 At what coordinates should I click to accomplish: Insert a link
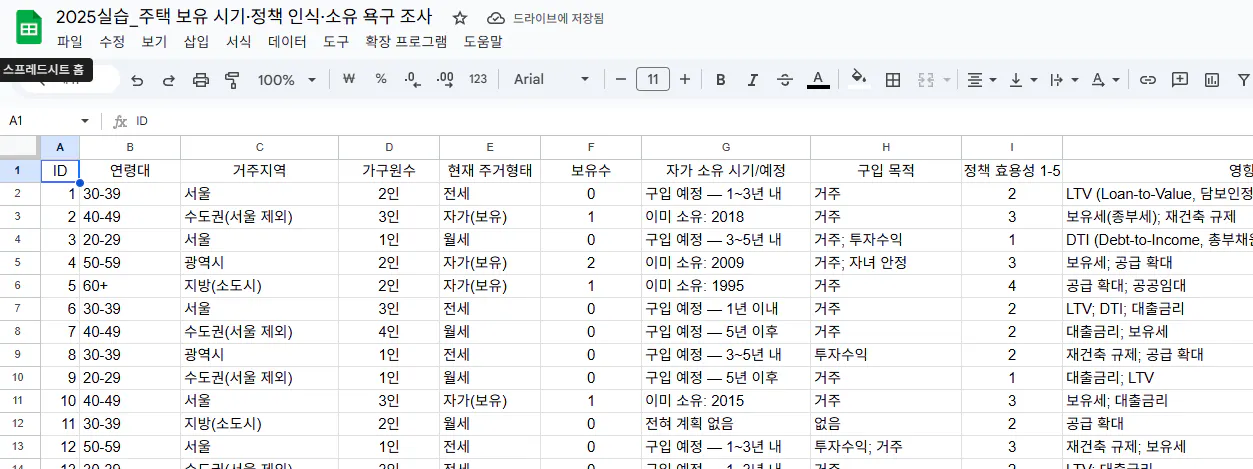point(1148,79)
